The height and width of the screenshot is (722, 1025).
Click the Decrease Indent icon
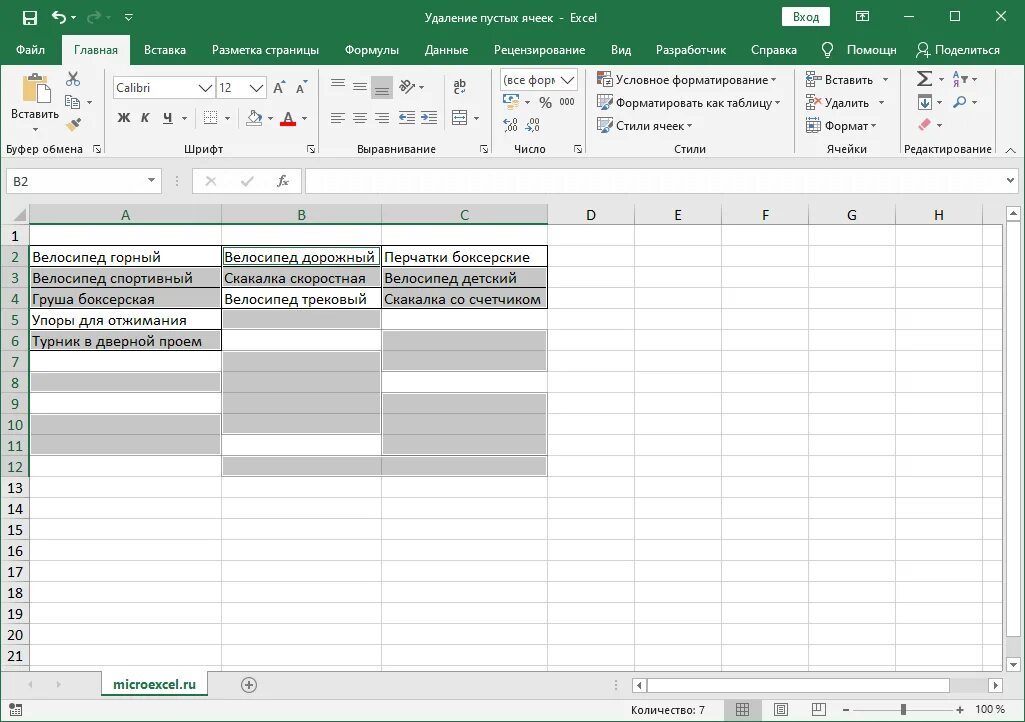(x=407, y=118)
